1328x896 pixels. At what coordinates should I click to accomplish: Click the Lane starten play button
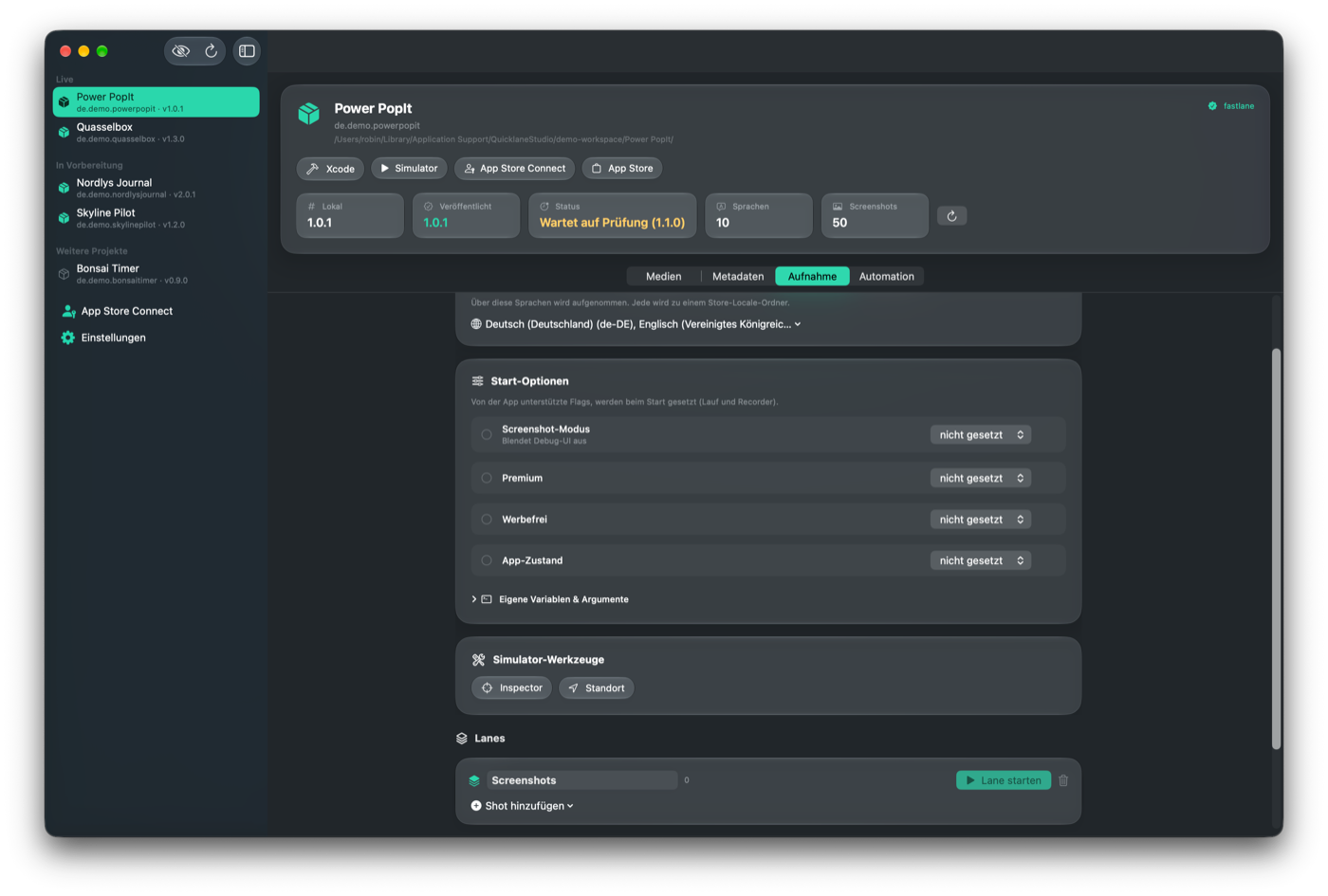click(x=1004, y=780)
